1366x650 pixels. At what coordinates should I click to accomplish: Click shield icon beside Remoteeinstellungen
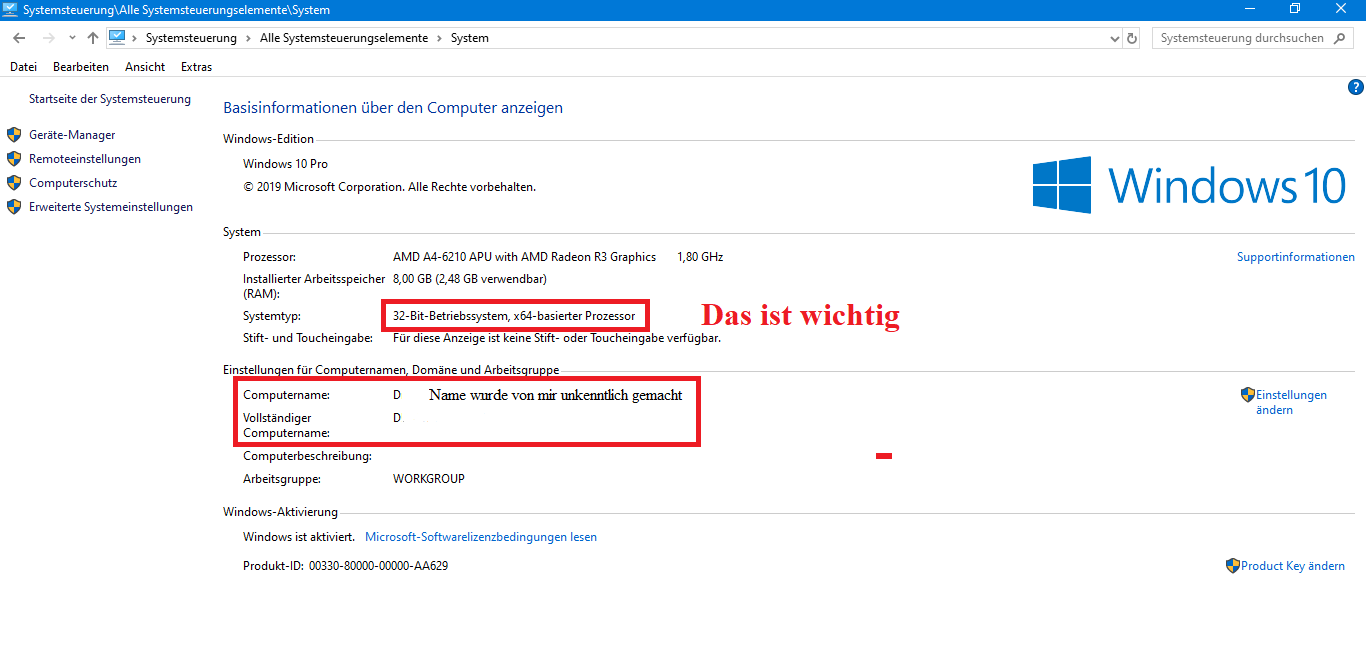pyautogui.click(x=14, y=158)
